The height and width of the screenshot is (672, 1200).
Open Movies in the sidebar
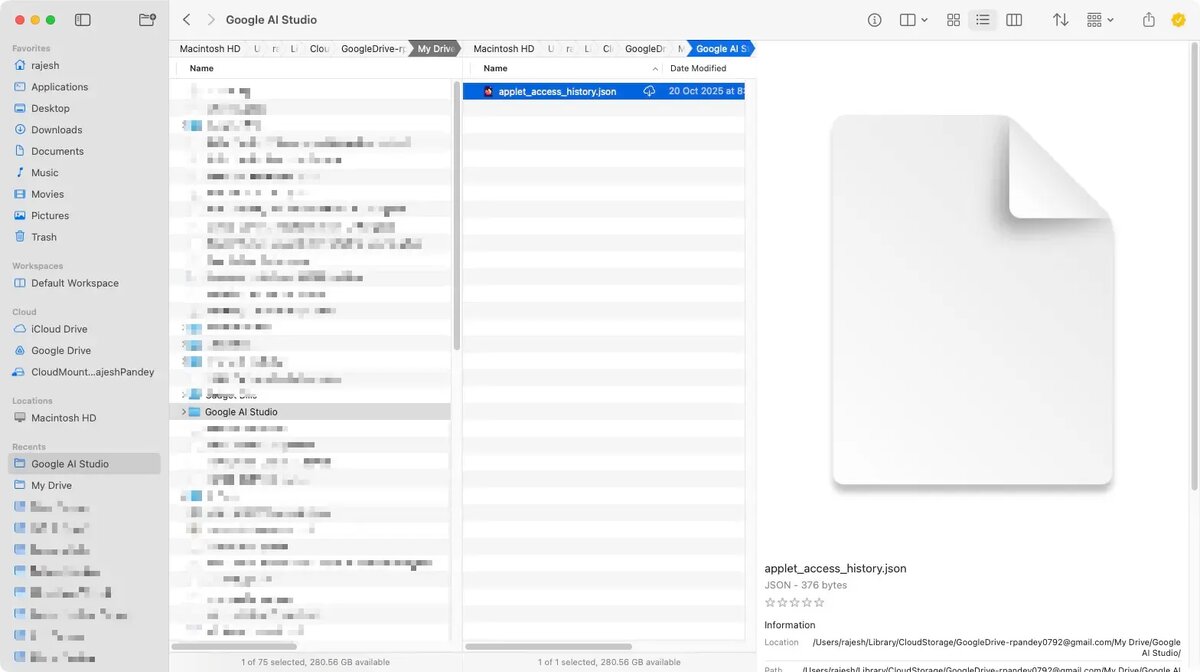point(47,194)
